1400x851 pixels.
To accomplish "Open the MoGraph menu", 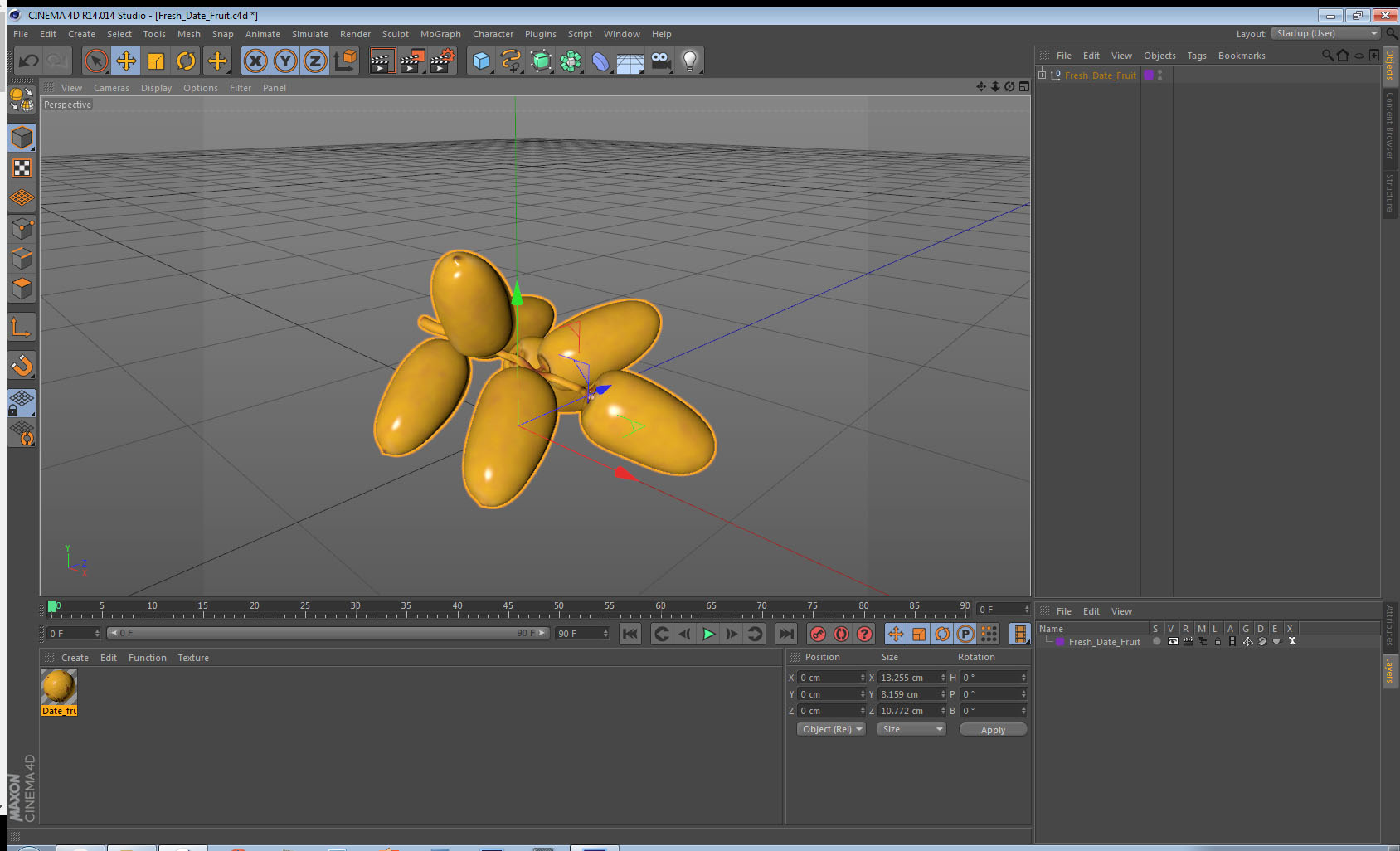I will coord(440,34).
